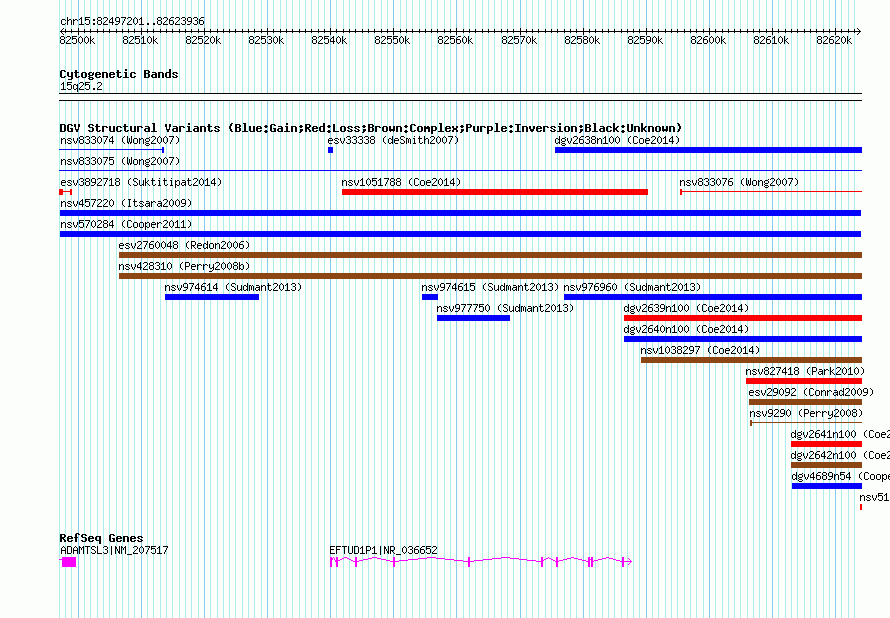The width and height of the screenshot is (890, 618).
Task: Click the 82520k ruler tick label
Action: [203, 40]
